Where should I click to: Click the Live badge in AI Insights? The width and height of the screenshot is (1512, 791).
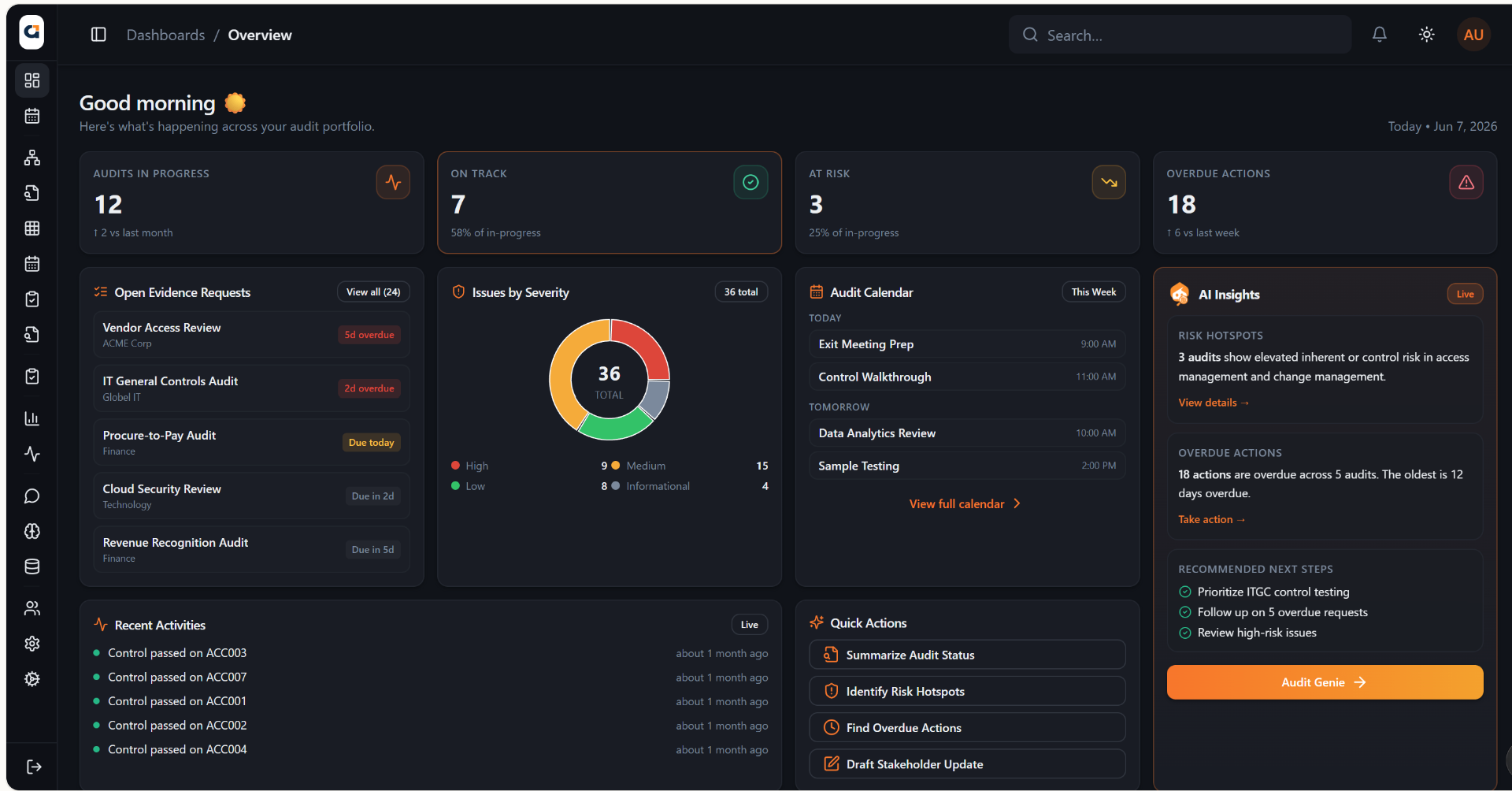coord(1465,294)
